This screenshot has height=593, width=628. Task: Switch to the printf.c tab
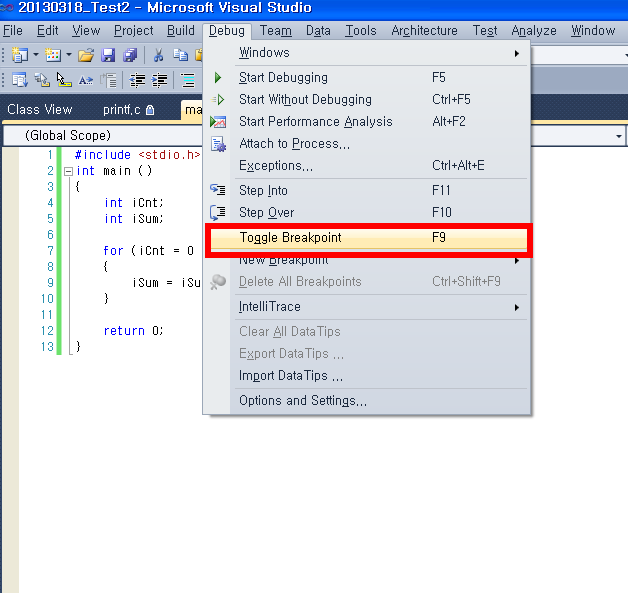coord(128,109)
